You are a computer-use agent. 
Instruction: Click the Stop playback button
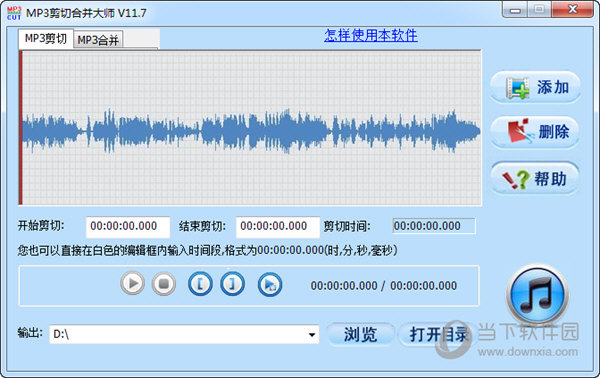click(x=164, y=284)
